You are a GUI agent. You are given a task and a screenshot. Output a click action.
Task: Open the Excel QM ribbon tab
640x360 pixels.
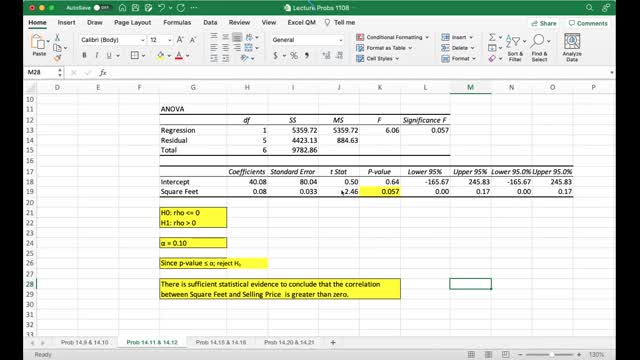coord(301,22)
